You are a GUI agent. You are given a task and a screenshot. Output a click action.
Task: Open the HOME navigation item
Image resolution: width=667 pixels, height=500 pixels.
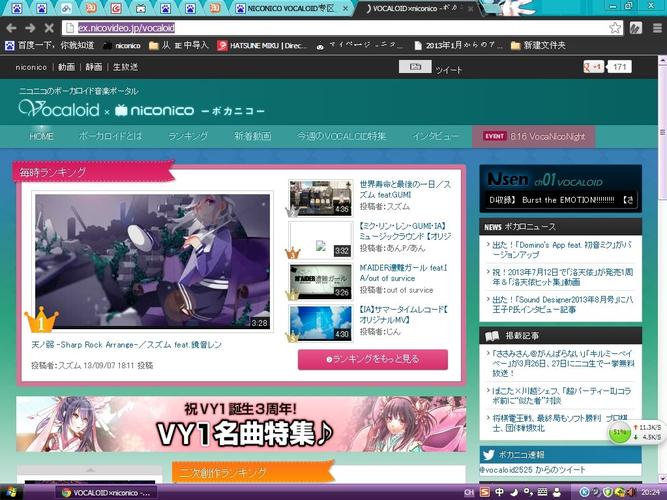[x=41, y=137]
